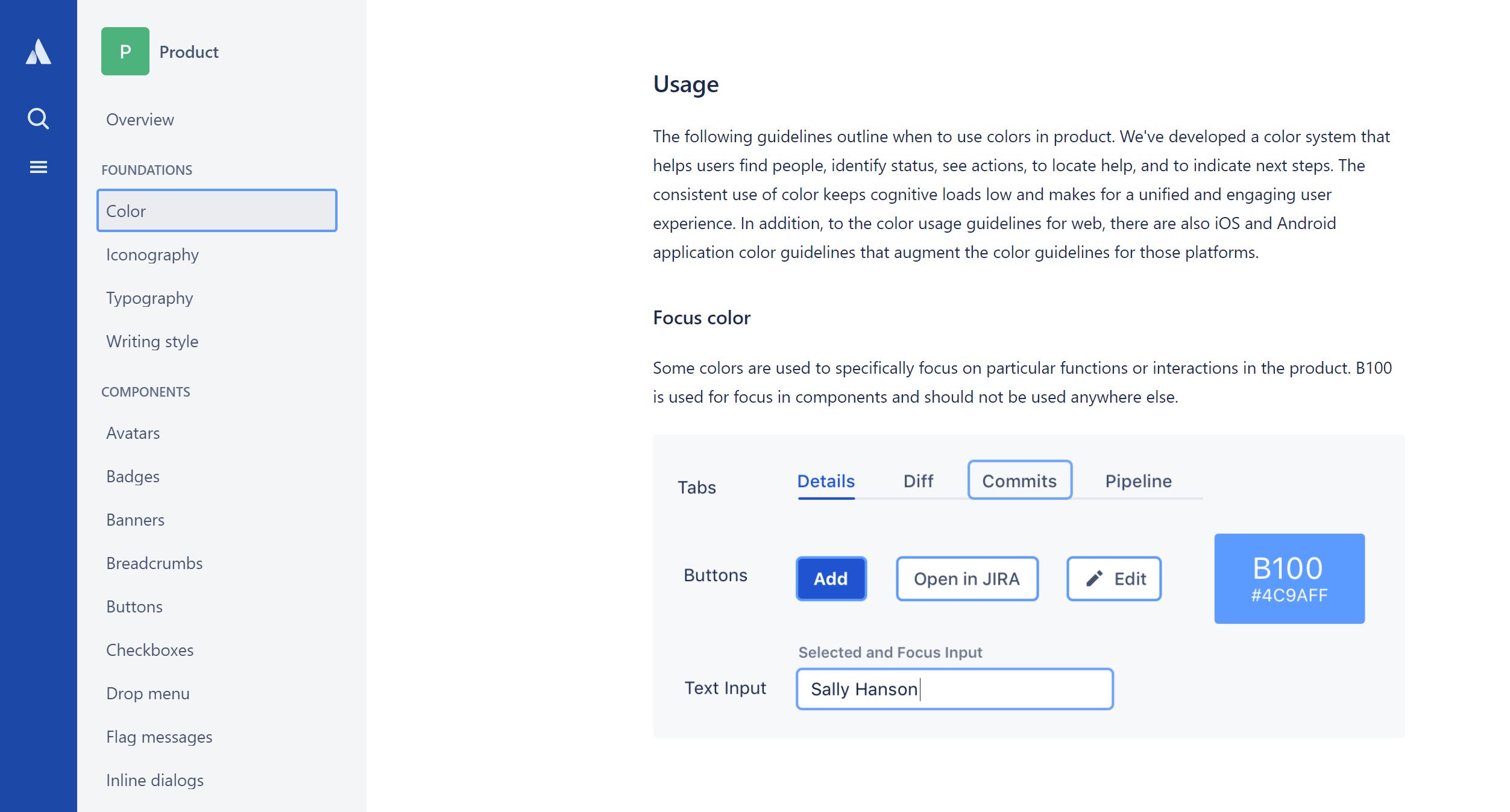The image size is (1510, 812).
Task: Select the Details tab
Action: click(x=826, y=481)
